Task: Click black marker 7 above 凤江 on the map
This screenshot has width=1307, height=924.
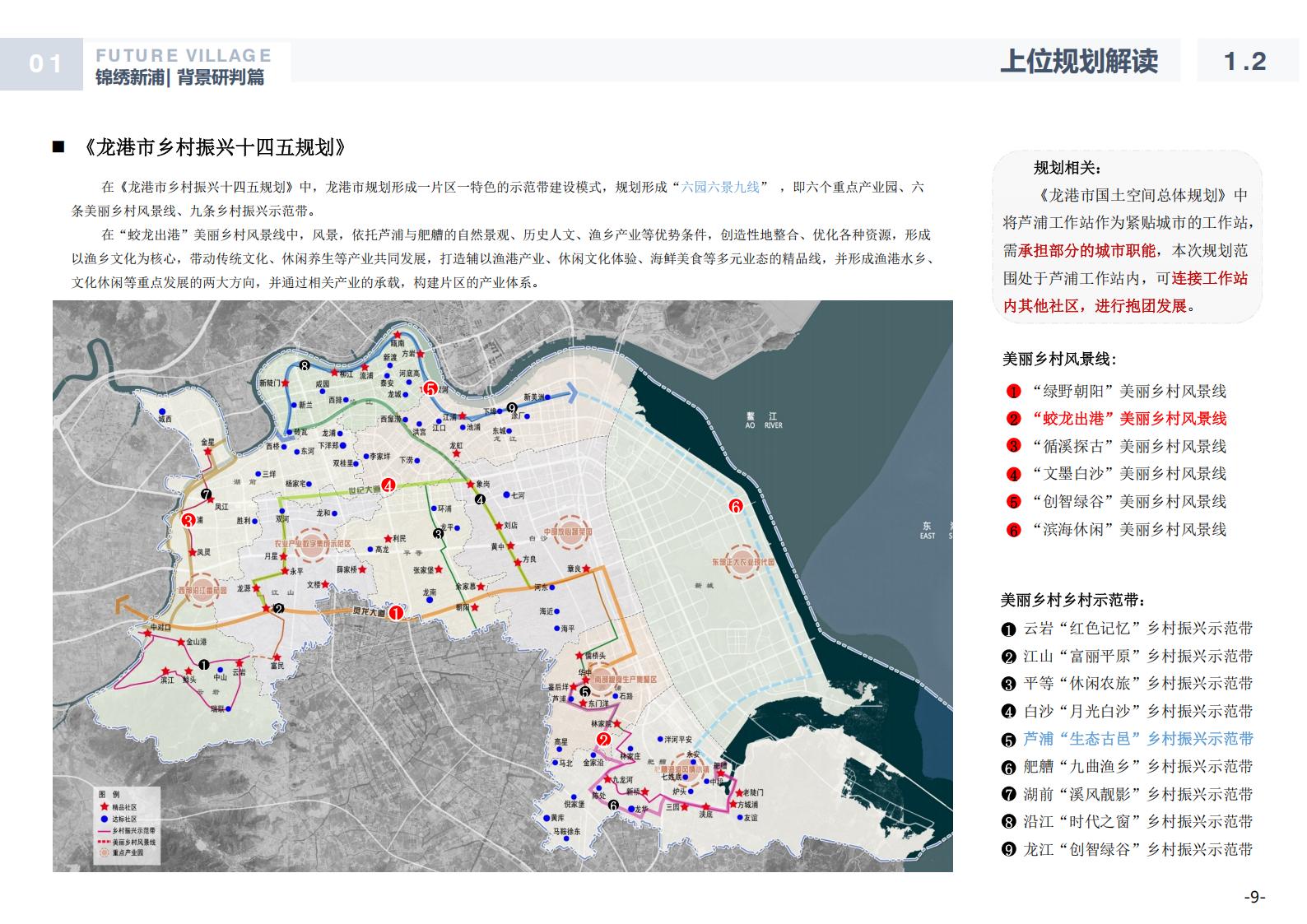Action: tap(206, 495)
